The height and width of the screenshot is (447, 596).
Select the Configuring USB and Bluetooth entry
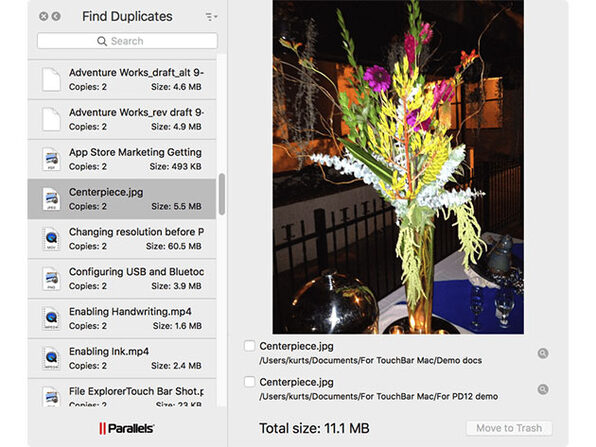(122, 279)
